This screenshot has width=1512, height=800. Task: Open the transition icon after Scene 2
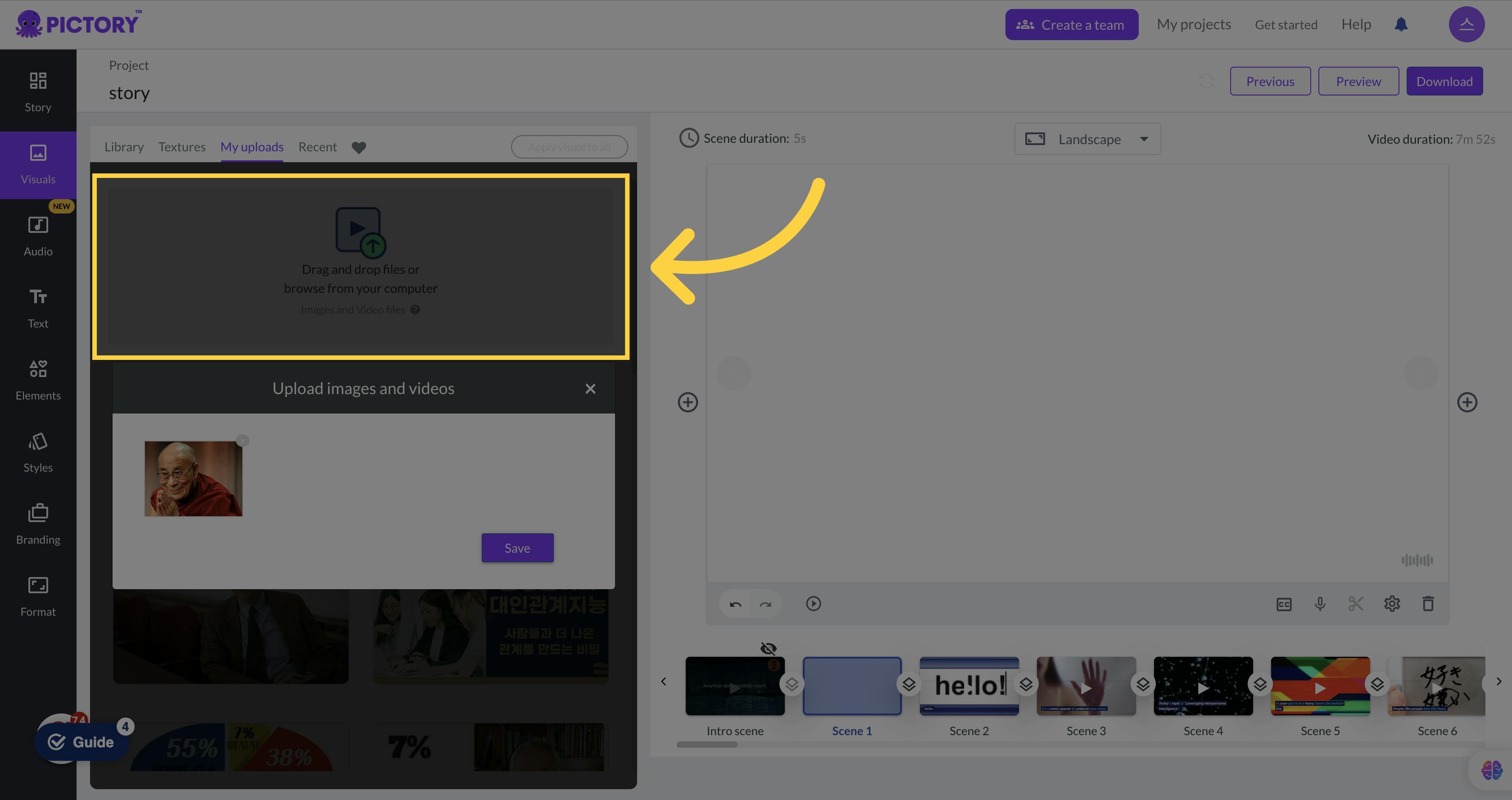pos(1026,684)
